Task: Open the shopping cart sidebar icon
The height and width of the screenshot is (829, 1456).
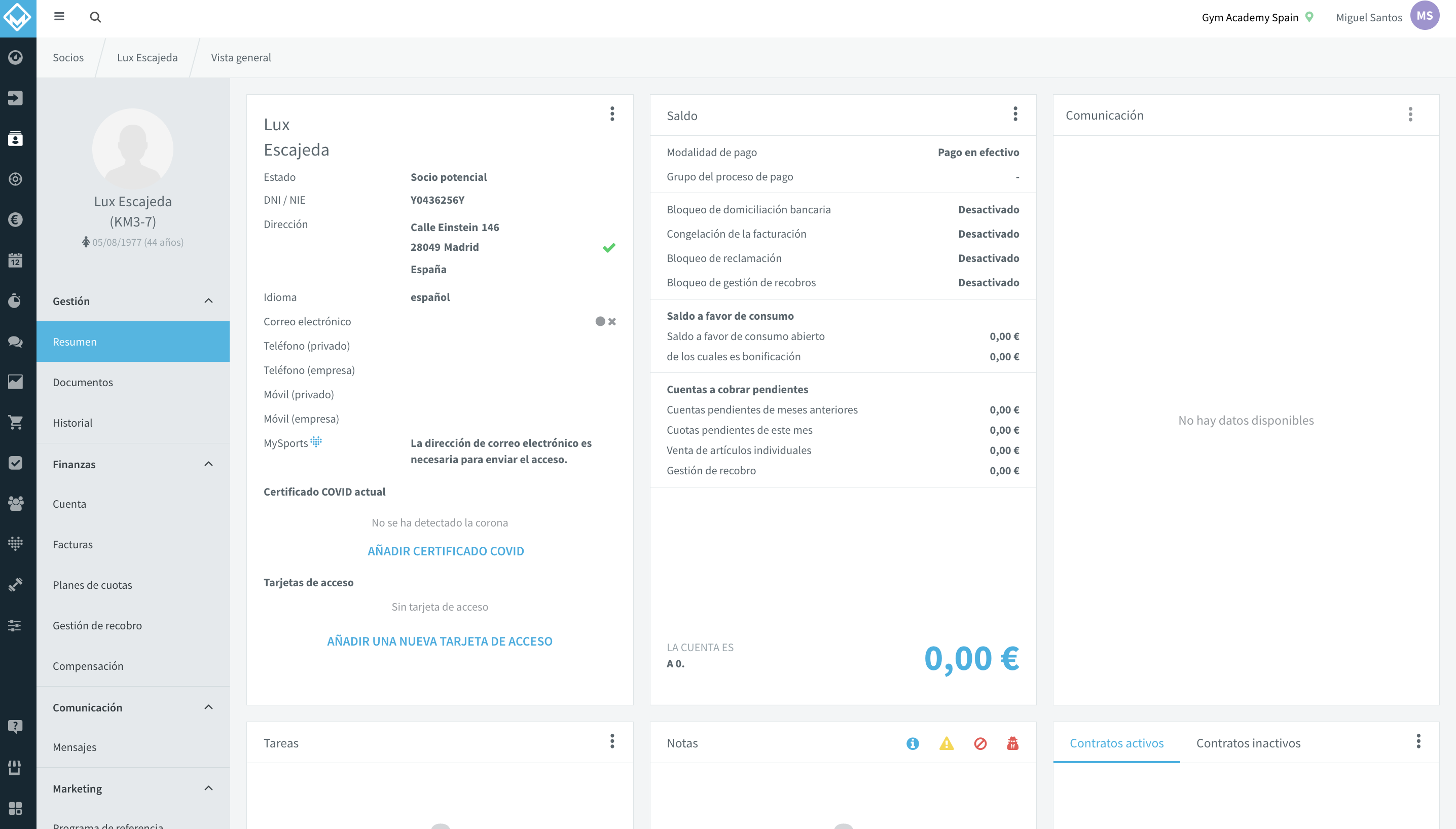Action: click(15, 422)
